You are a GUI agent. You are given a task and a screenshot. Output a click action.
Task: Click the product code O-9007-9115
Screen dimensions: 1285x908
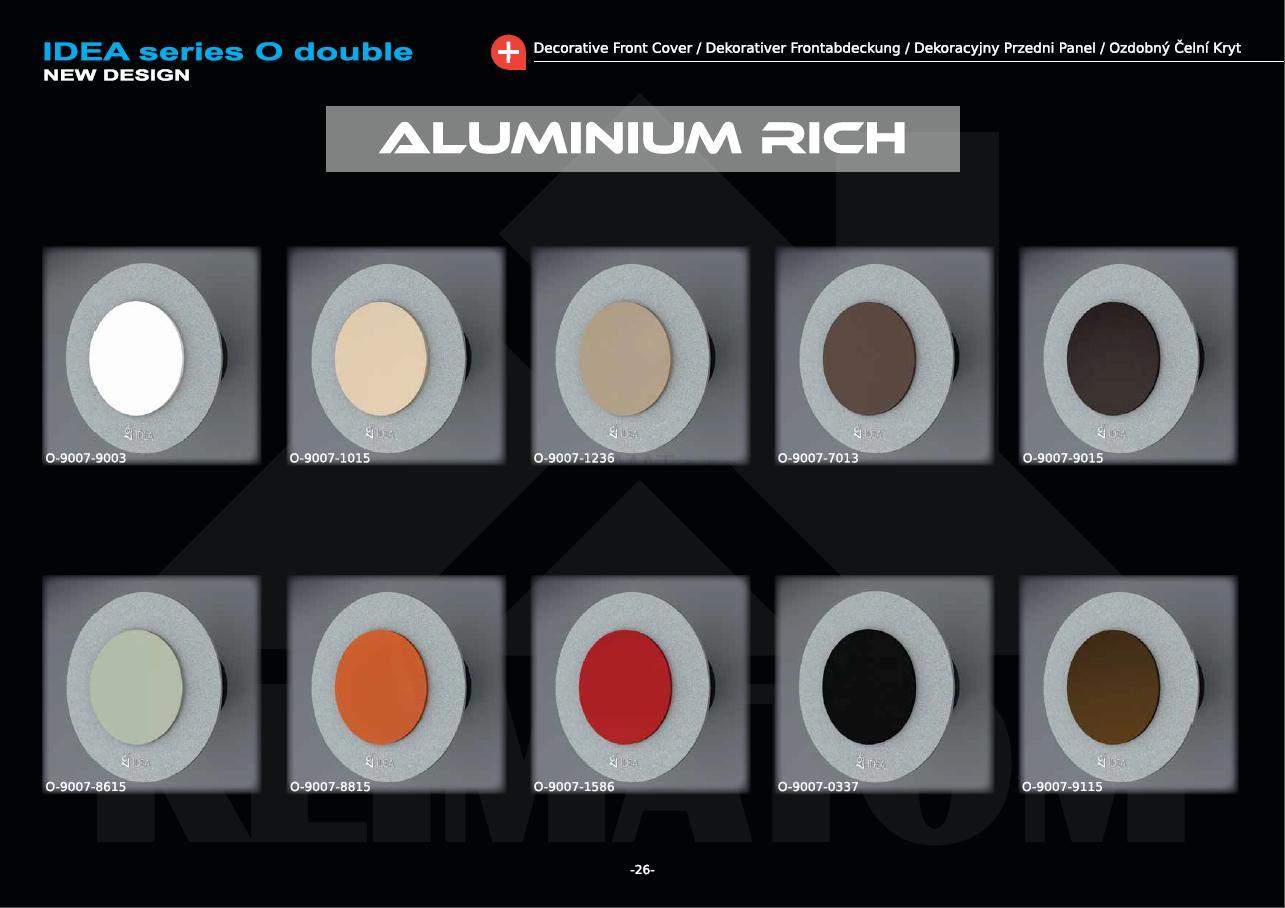[x=1063, y=787]
